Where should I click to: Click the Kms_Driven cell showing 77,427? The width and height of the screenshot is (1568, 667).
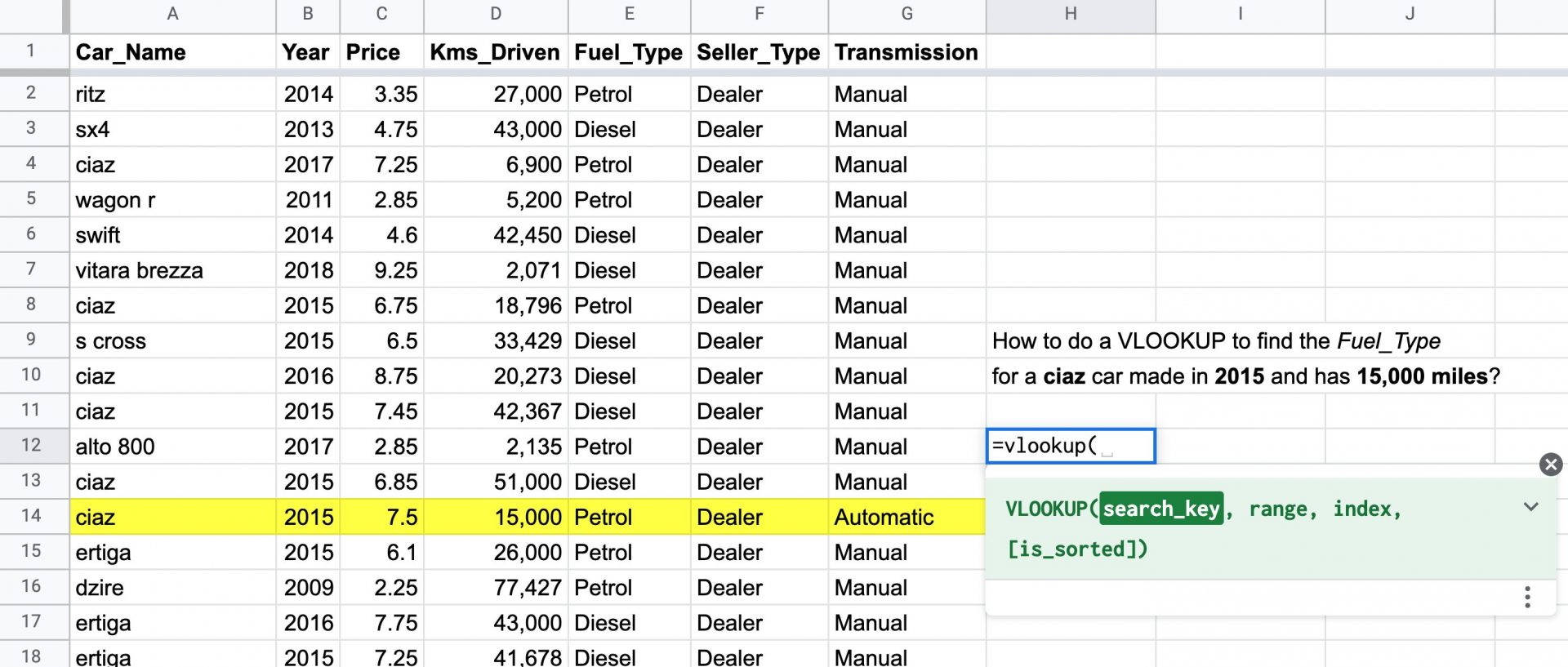pos(496,588)
